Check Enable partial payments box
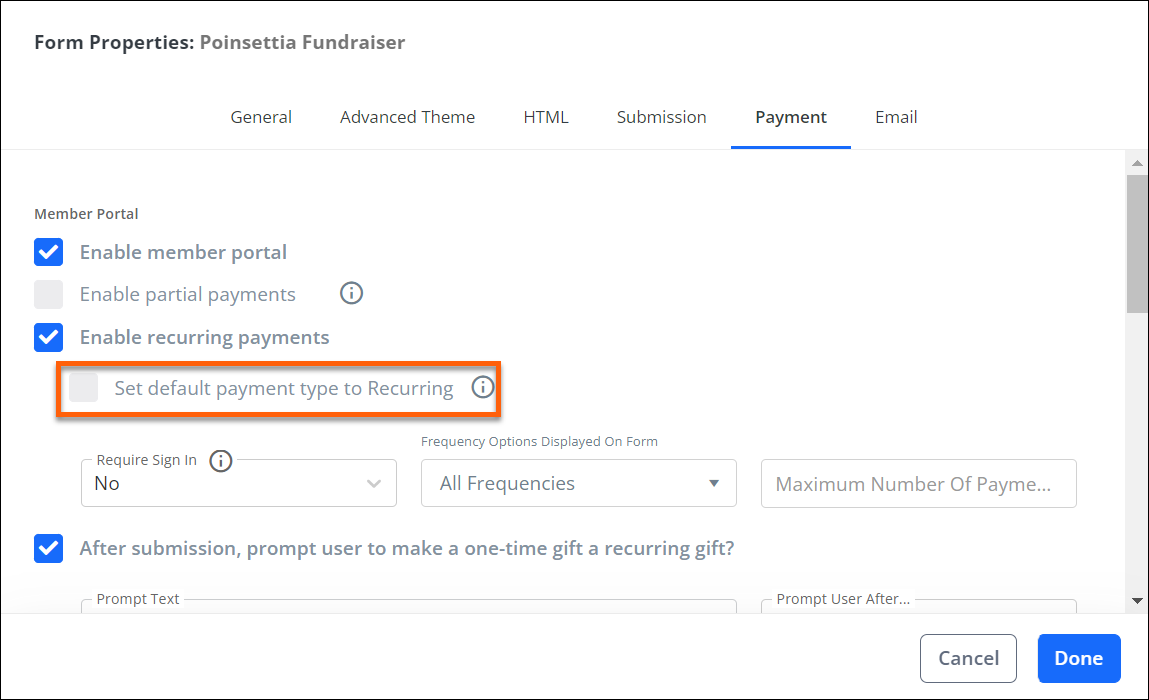The height and width of the screenshot is (700, 1149). pos(48,295)
